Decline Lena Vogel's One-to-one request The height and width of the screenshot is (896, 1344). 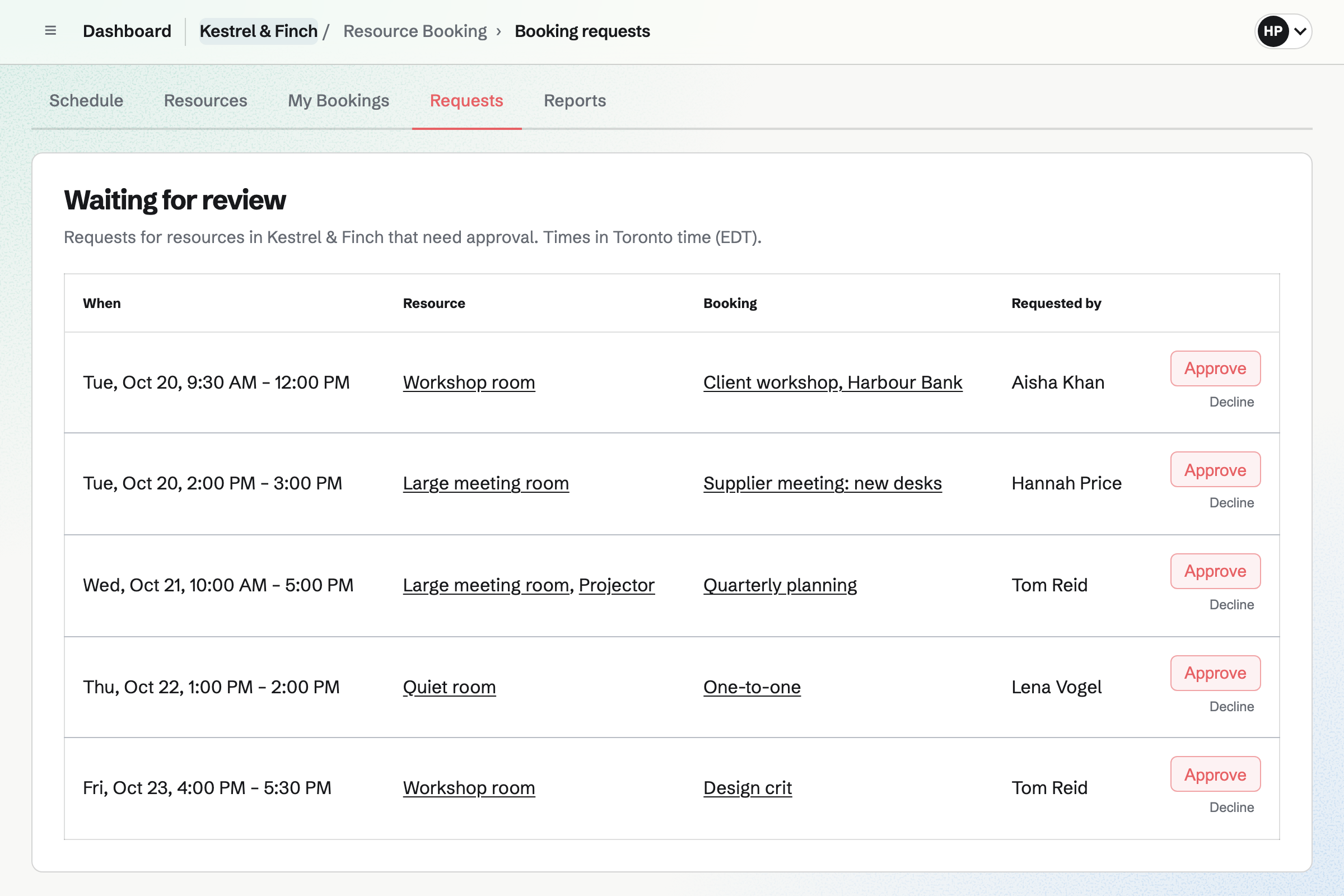[x=1231, y=706]
